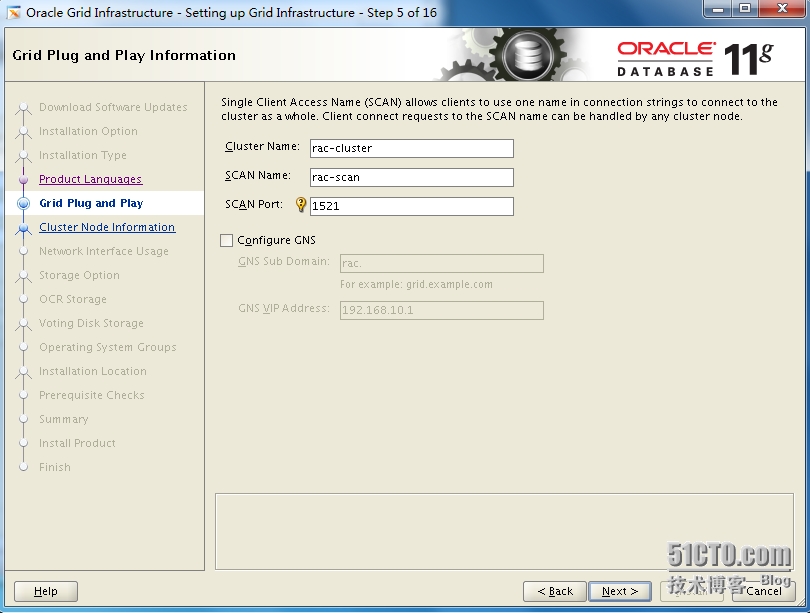Click the Voting Disk Storage step
Screen dimensions: 810x613
tap(91, 323)
